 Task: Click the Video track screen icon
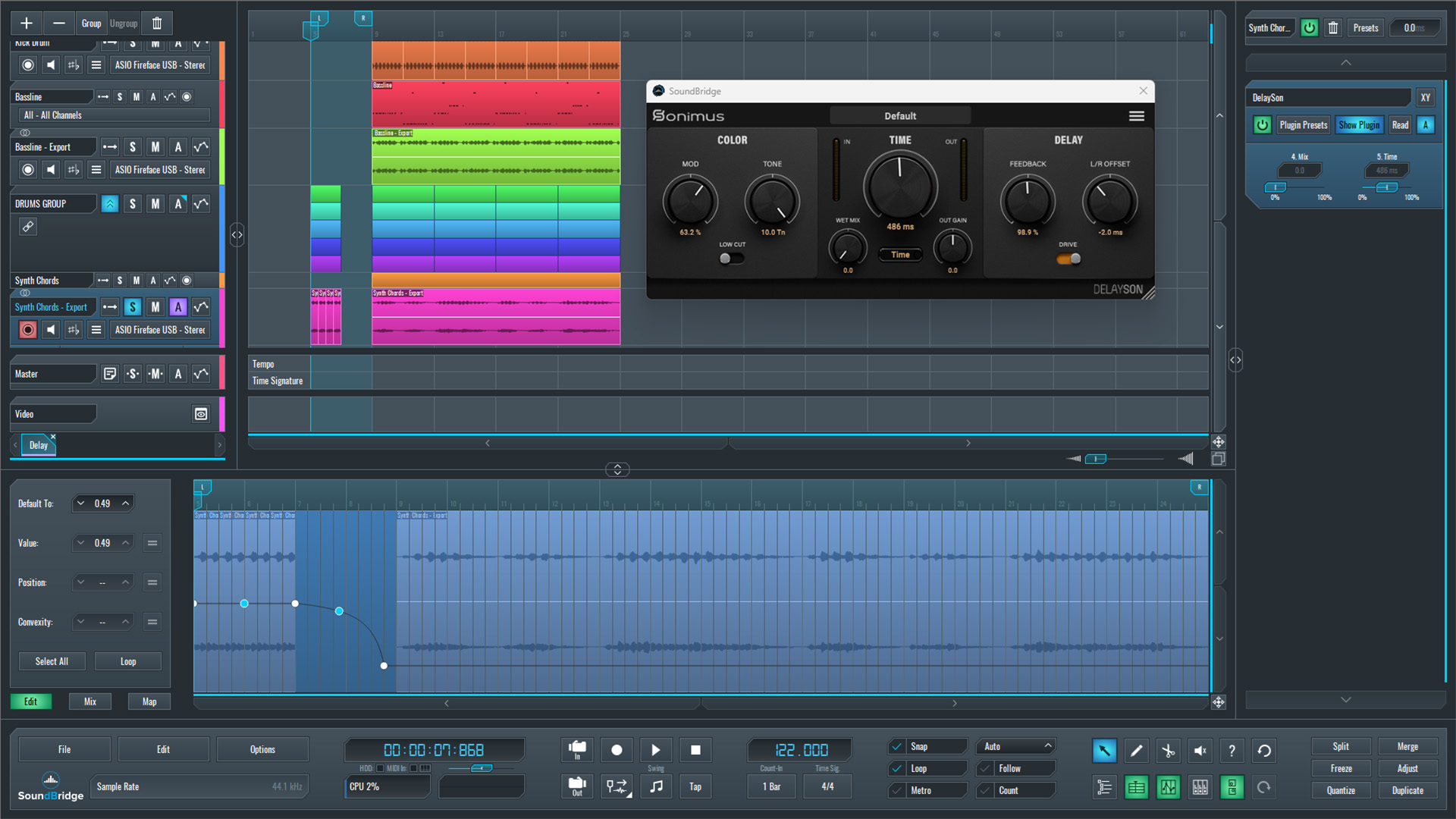tap(201, 414)
